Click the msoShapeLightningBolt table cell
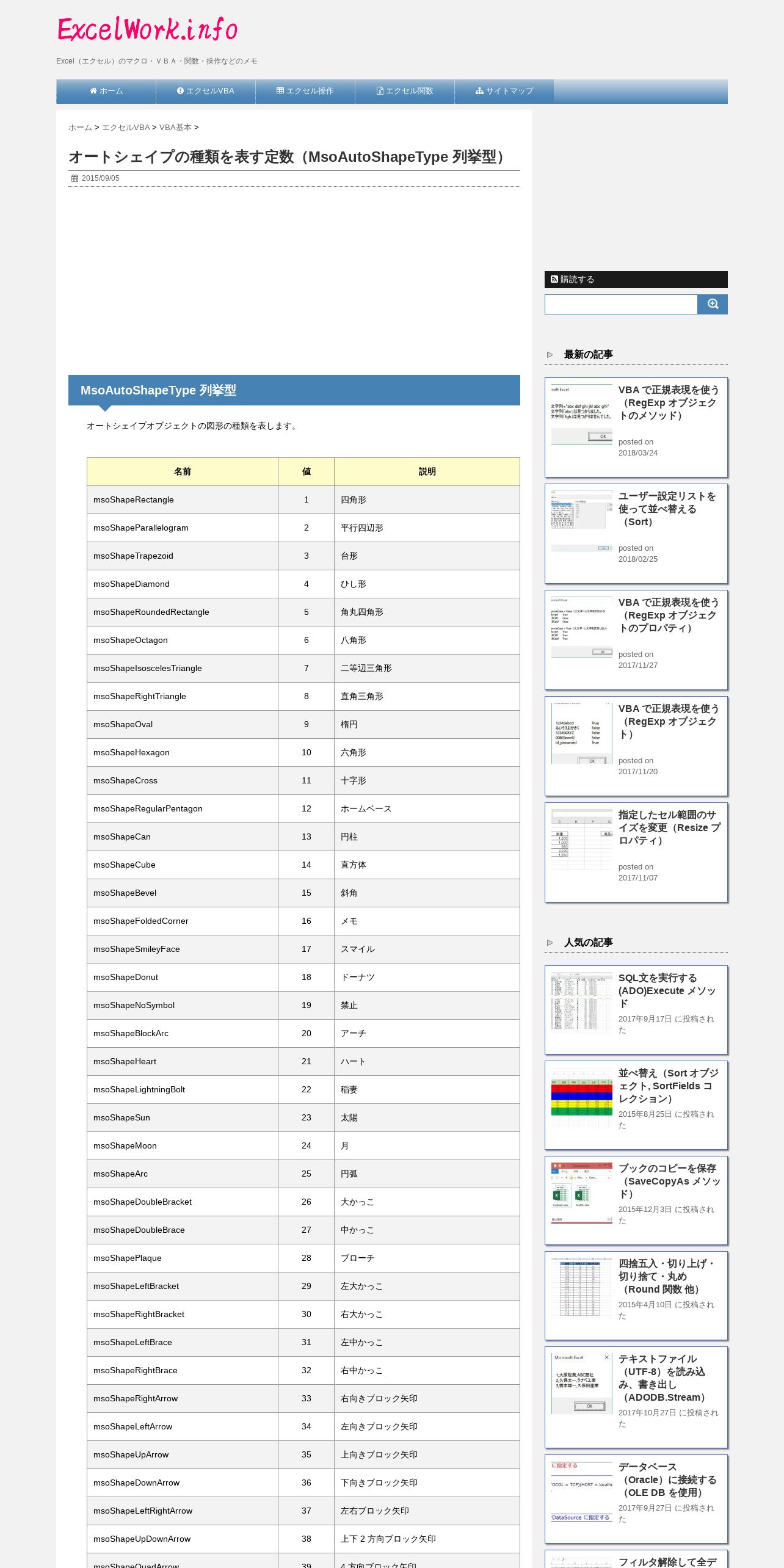This screenshot has height=1568, width=784. (x=183, y=1089)
